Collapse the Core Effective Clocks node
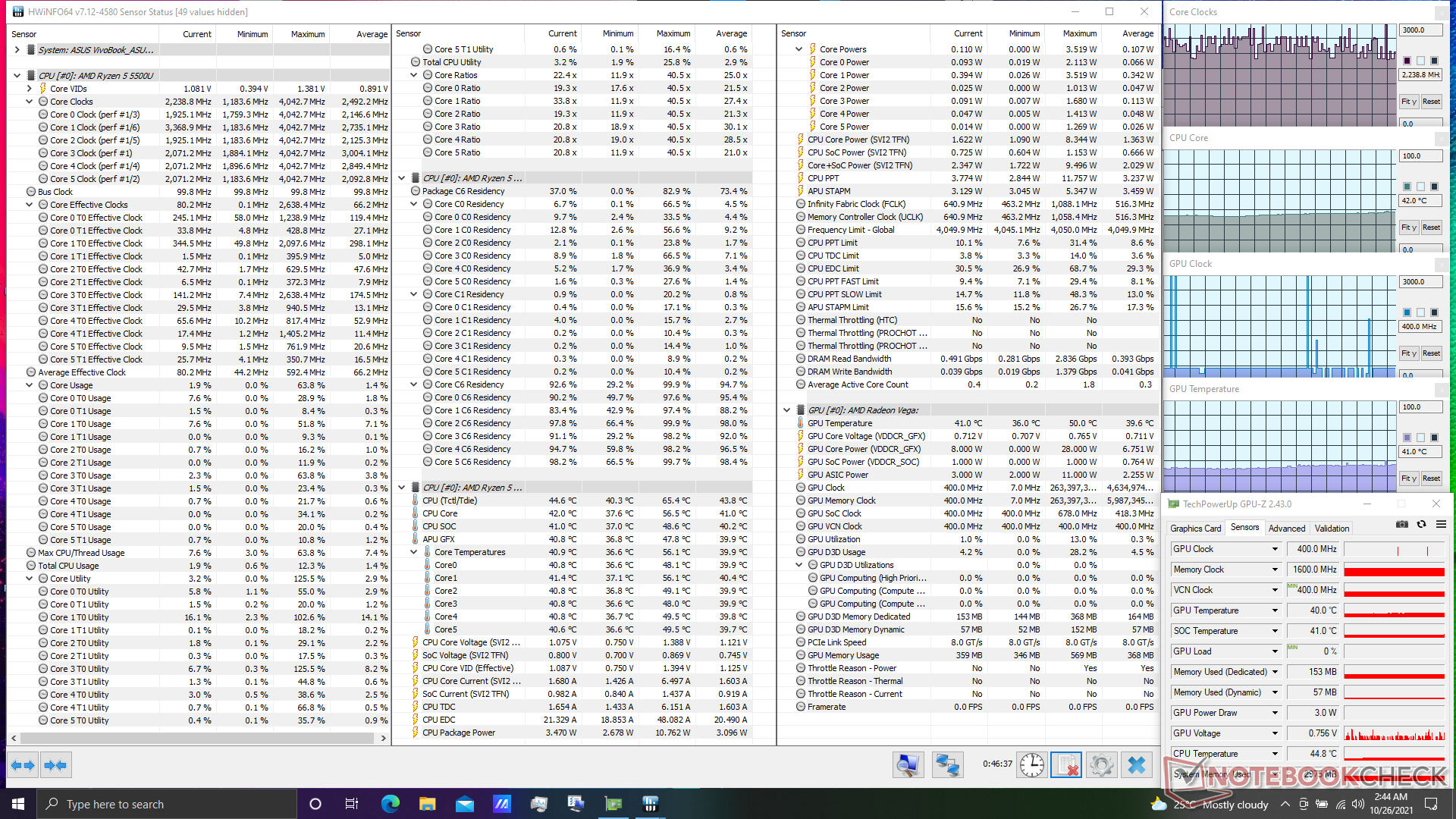Image resolution: width=1456 pixels, height=819 pixels. point(30,205)
